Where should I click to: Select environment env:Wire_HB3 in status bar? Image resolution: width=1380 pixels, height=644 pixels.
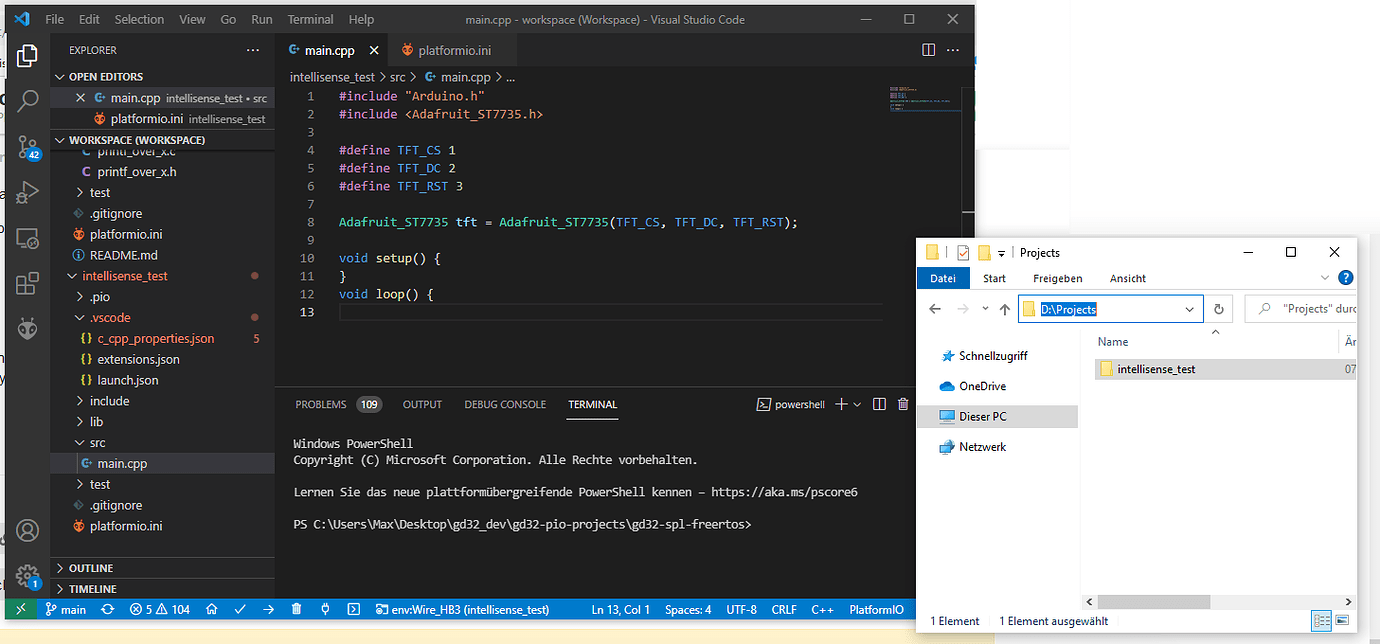pyautogui.click(x=462, y=609)
